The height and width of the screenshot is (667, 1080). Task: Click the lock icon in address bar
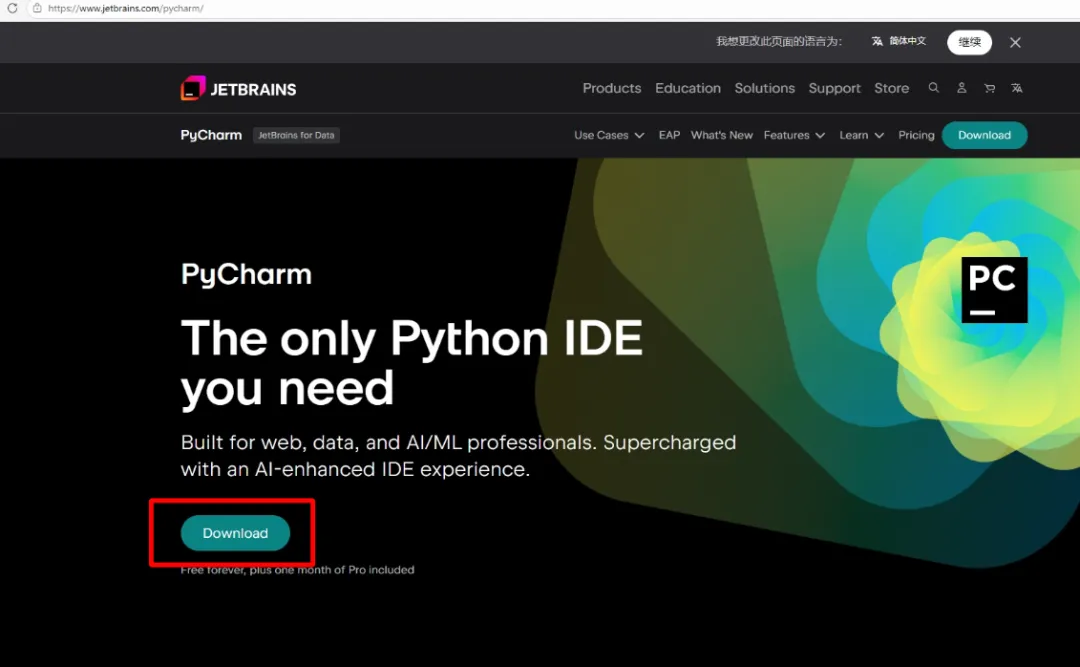(x=37, y=8)
